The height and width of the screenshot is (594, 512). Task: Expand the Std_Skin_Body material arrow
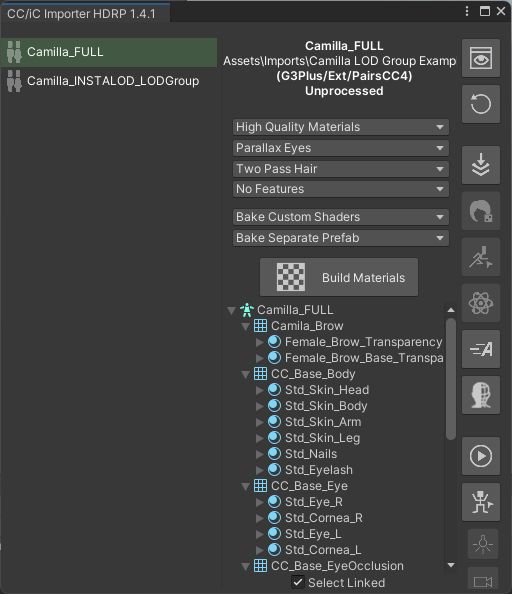(x=259, y=406)
